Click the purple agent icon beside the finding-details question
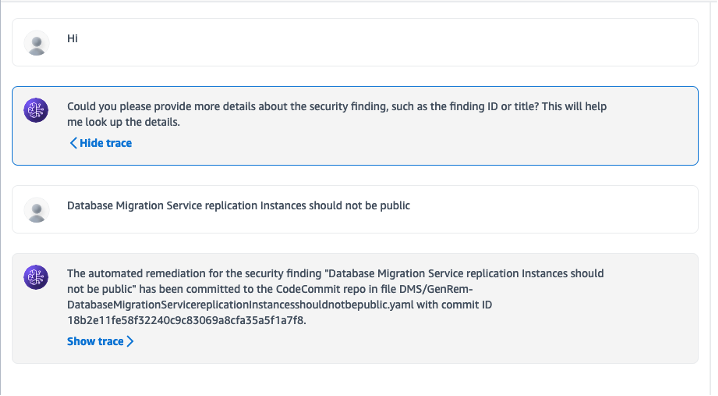The width and height of the screenshot is (718, 396). (x=36, y=110)
